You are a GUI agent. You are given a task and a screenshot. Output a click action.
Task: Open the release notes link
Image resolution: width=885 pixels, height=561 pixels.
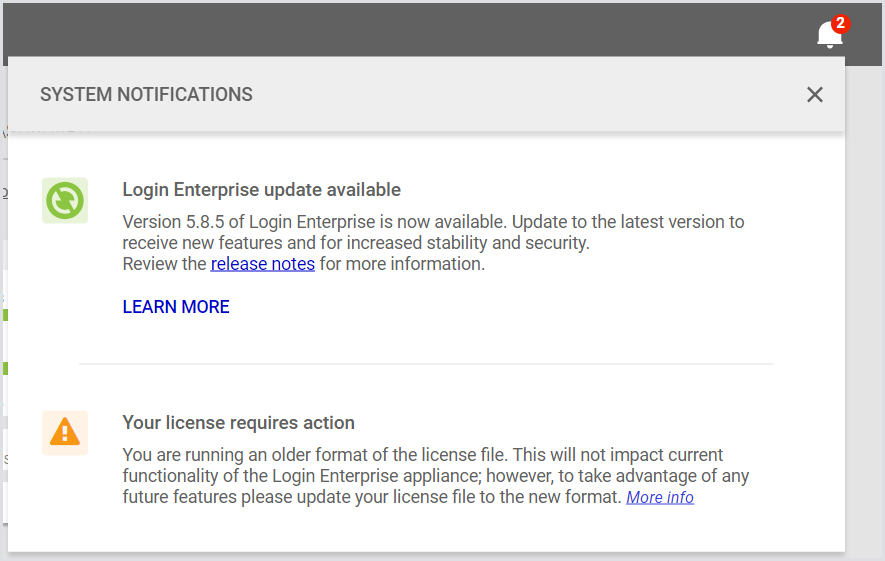[x=263, y=264]
